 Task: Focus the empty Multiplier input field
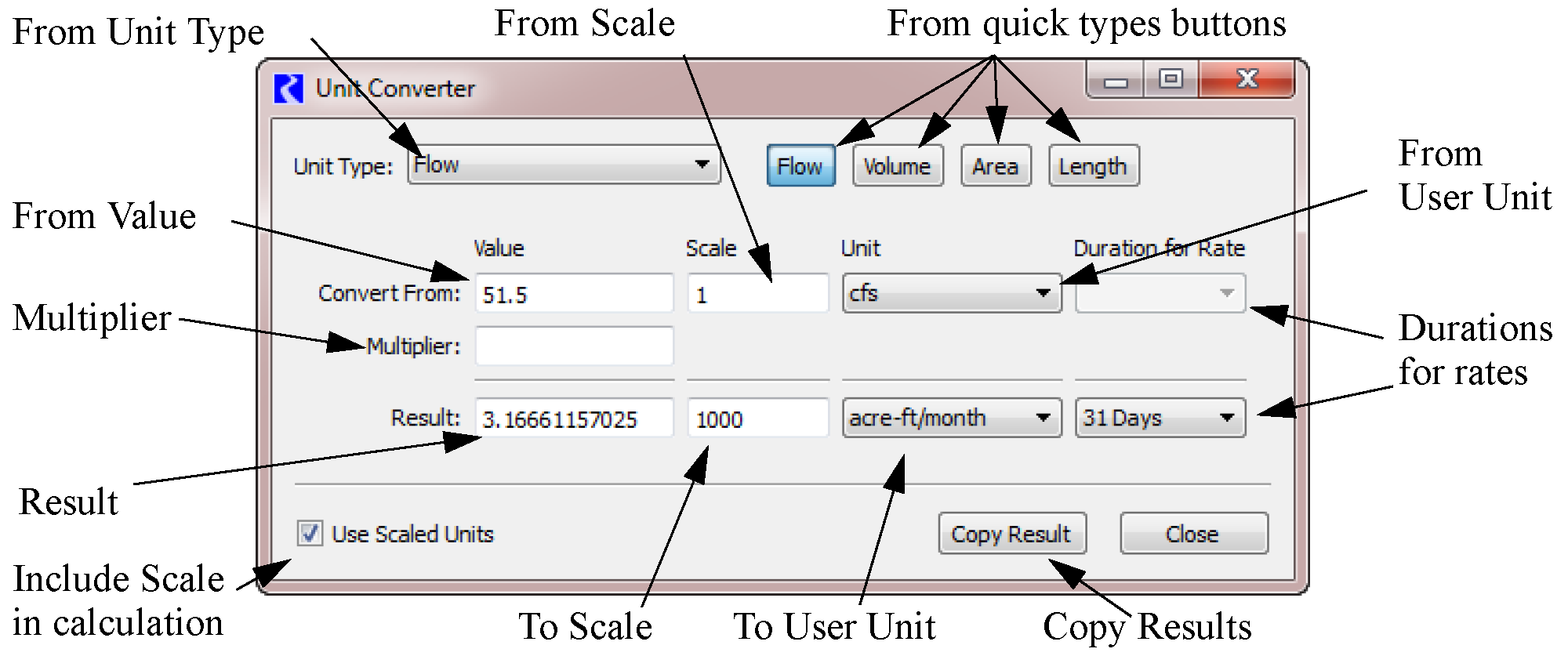(x=574, y=346)
